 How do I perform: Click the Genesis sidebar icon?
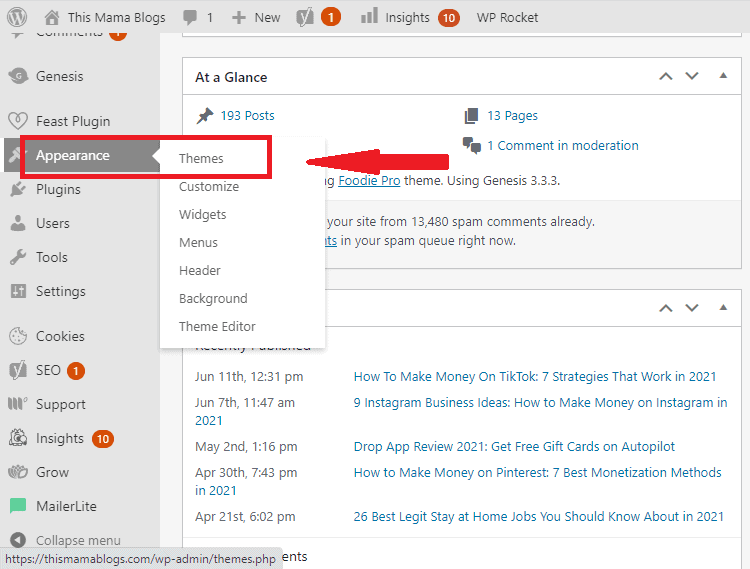pyautogui.click(x=18, y=76)
